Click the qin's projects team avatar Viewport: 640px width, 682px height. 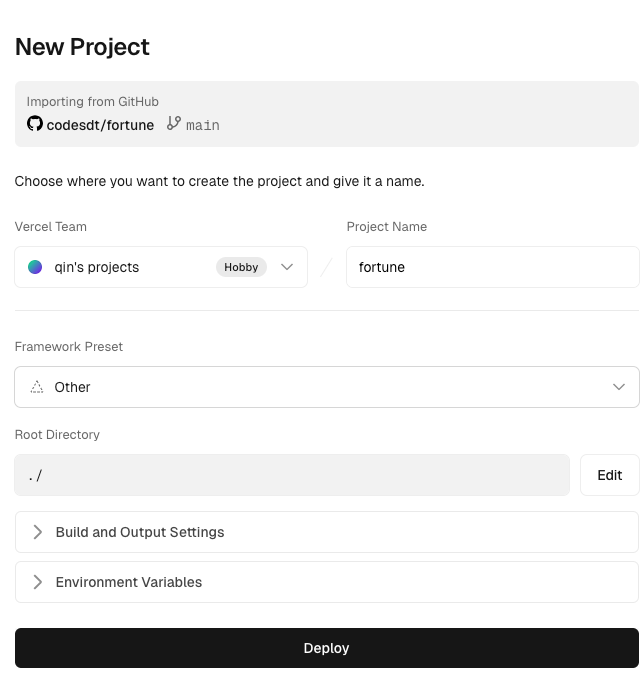point(35,267)
